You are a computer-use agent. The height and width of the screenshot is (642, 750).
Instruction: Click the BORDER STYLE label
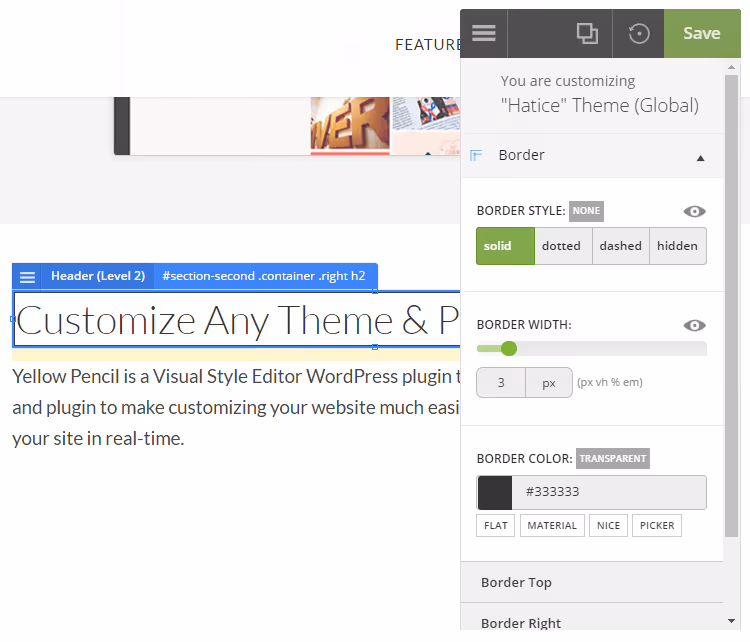521,211
